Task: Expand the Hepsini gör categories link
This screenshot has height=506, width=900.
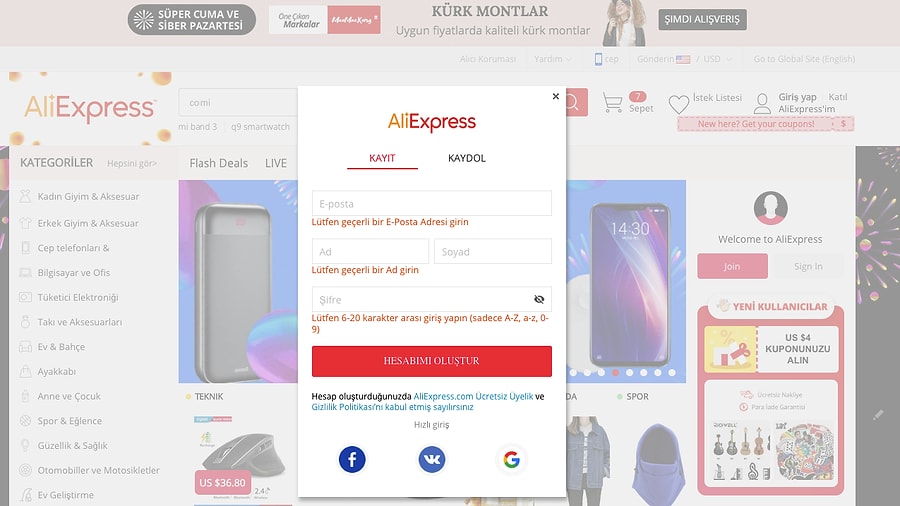Action: tap(131, 164)
